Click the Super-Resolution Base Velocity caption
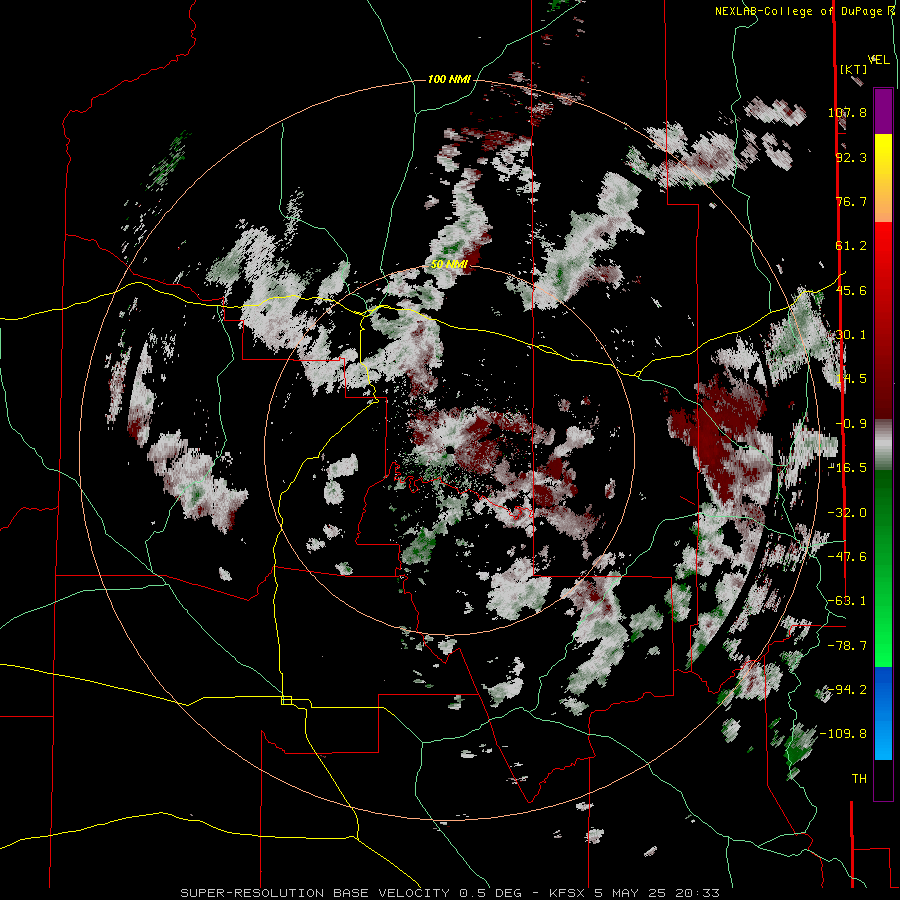The width and height of the screenshot is (900, 900). coord(449,893)
